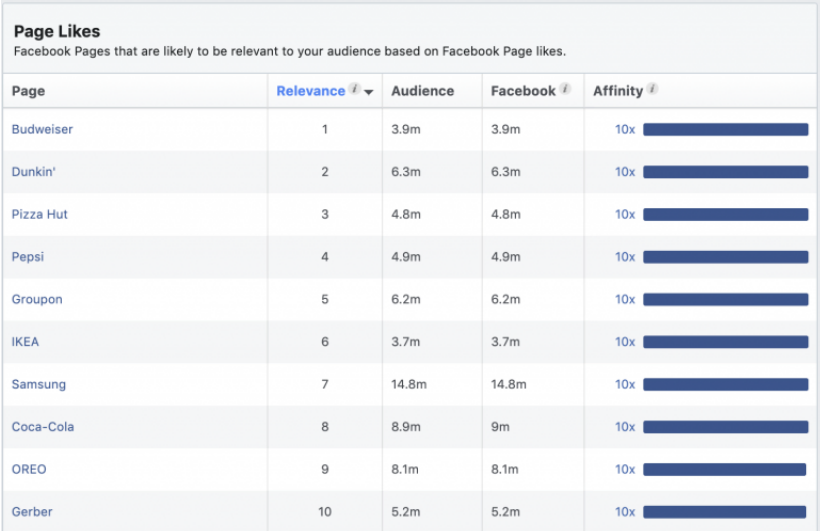This screenshot has width=820, height=531.
Task: Click the Budweiser affinity bar
Action: [x=725, y=129]
